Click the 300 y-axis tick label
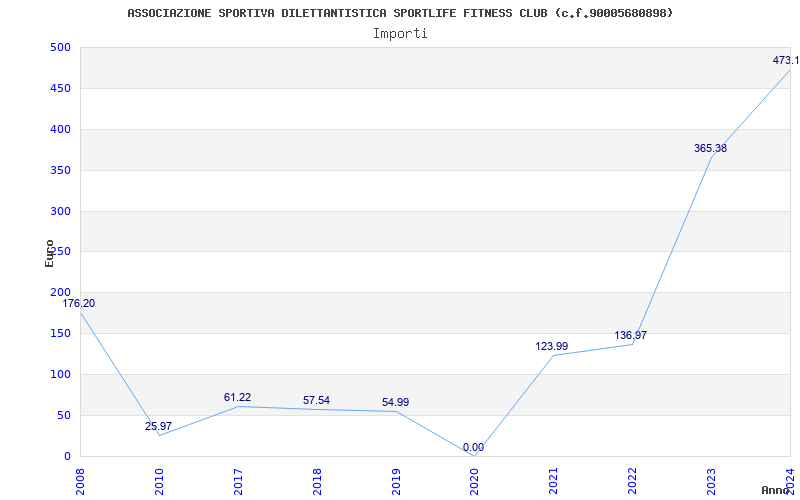 (x=60, y=211)
